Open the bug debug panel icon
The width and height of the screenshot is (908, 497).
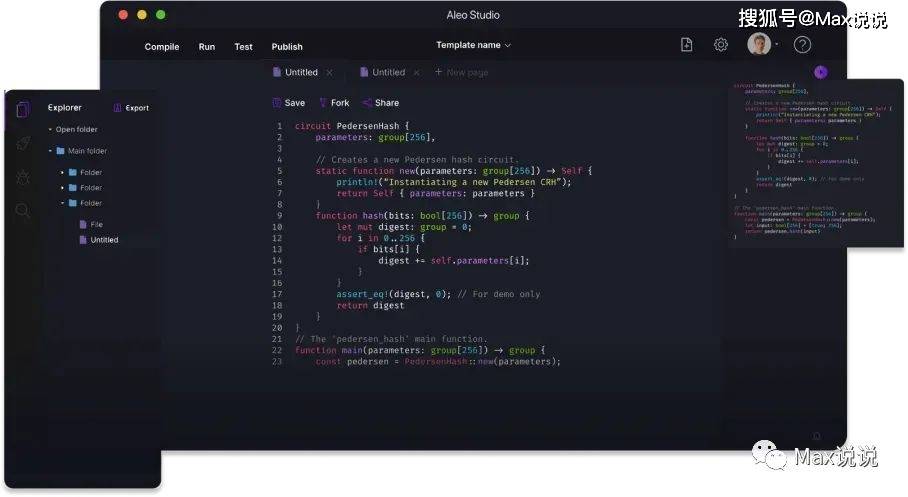click(22, 177)
